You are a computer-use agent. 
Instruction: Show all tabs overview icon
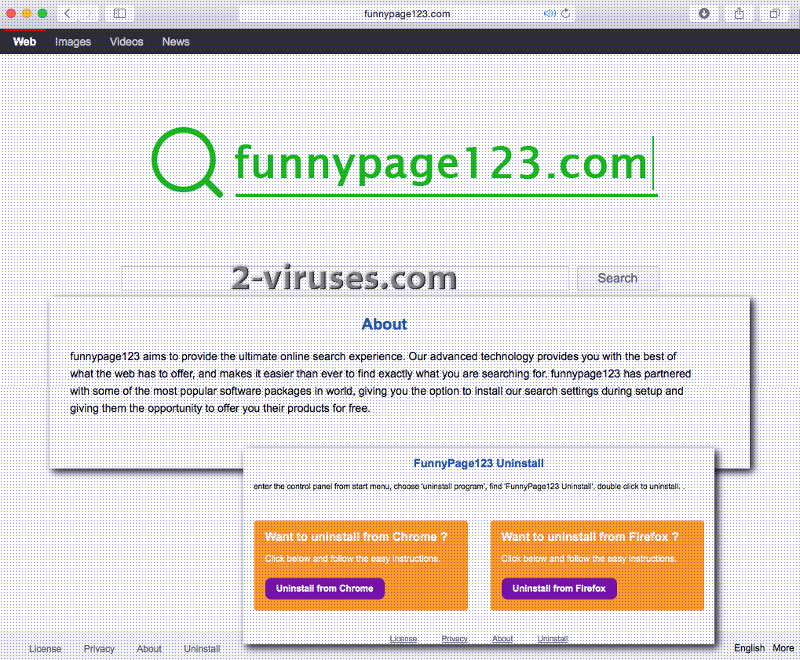tap(774, 14)
